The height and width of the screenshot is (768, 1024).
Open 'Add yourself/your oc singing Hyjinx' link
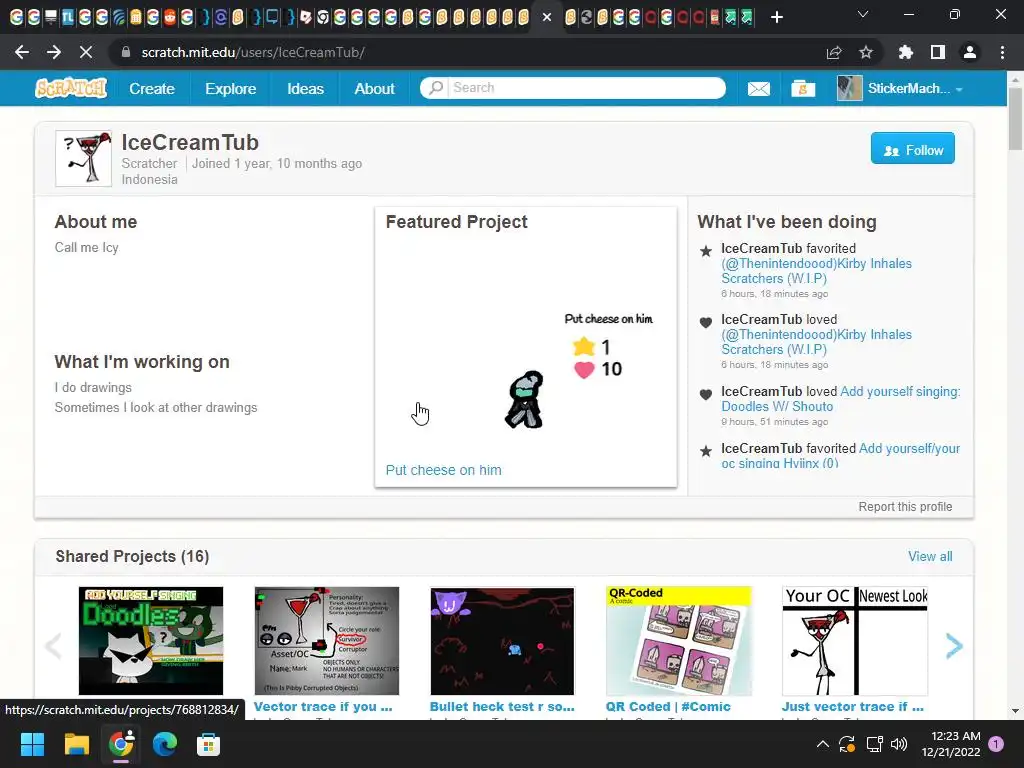[840, 455]
